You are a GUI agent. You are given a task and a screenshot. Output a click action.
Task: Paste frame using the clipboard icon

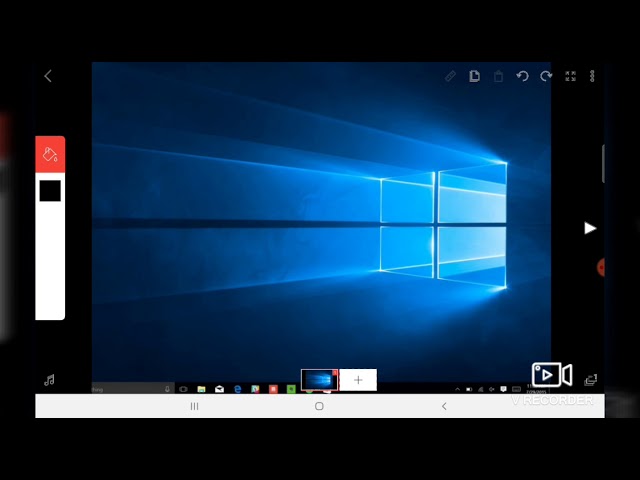tap(498, 76)
